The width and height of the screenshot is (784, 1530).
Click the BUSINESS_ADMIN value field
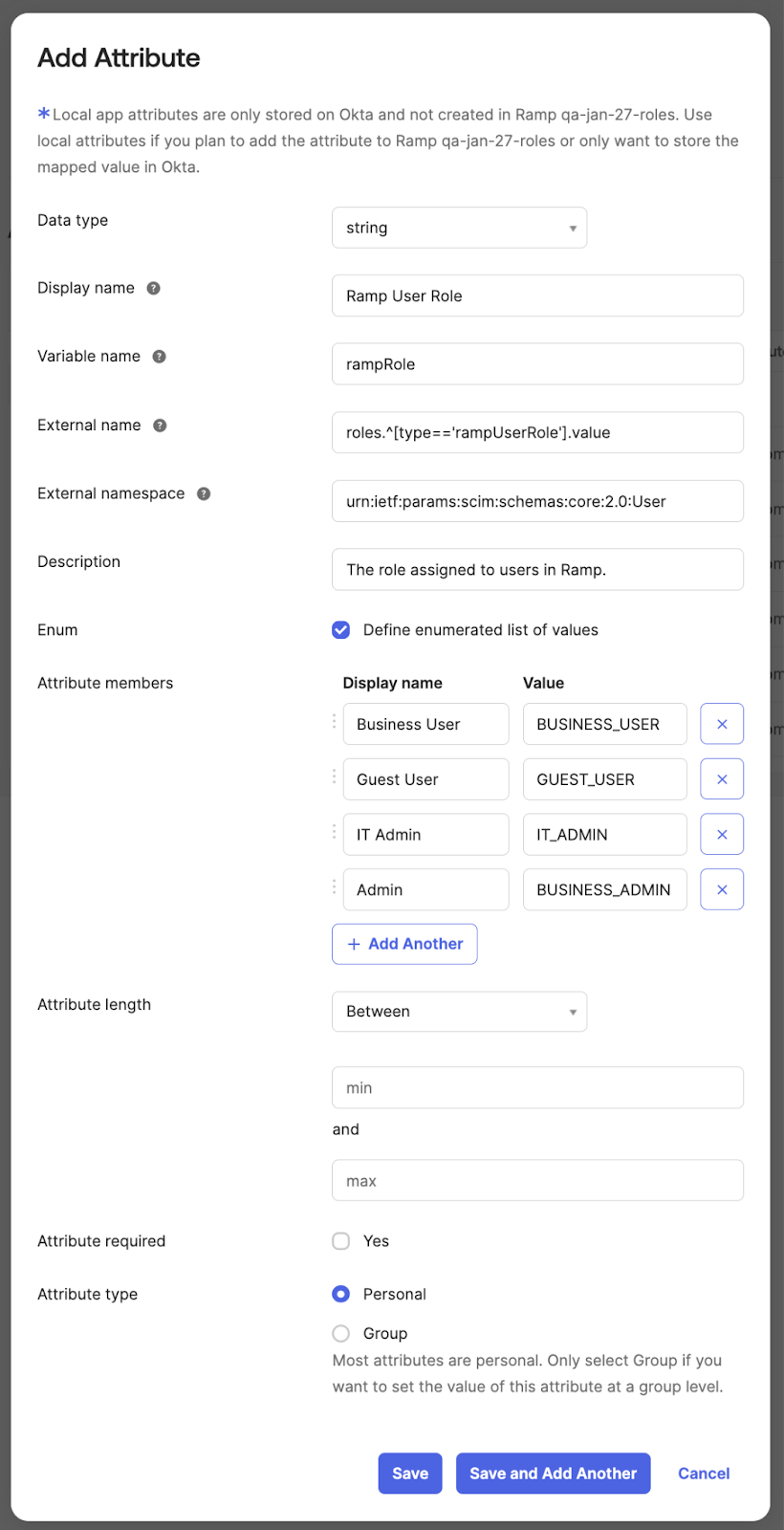click(604, 889)
